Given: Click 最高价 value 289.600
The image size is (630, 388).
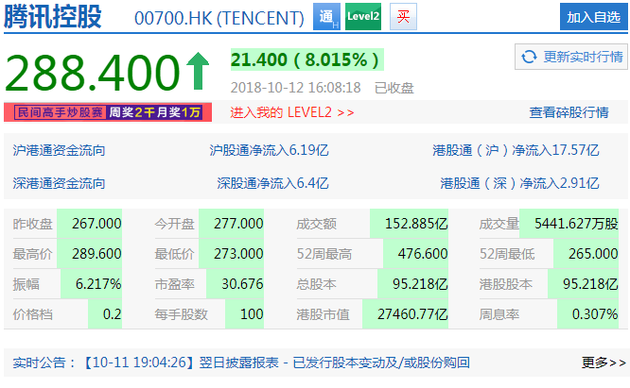Looking at the screenshot, I should [x=96, y=254].
